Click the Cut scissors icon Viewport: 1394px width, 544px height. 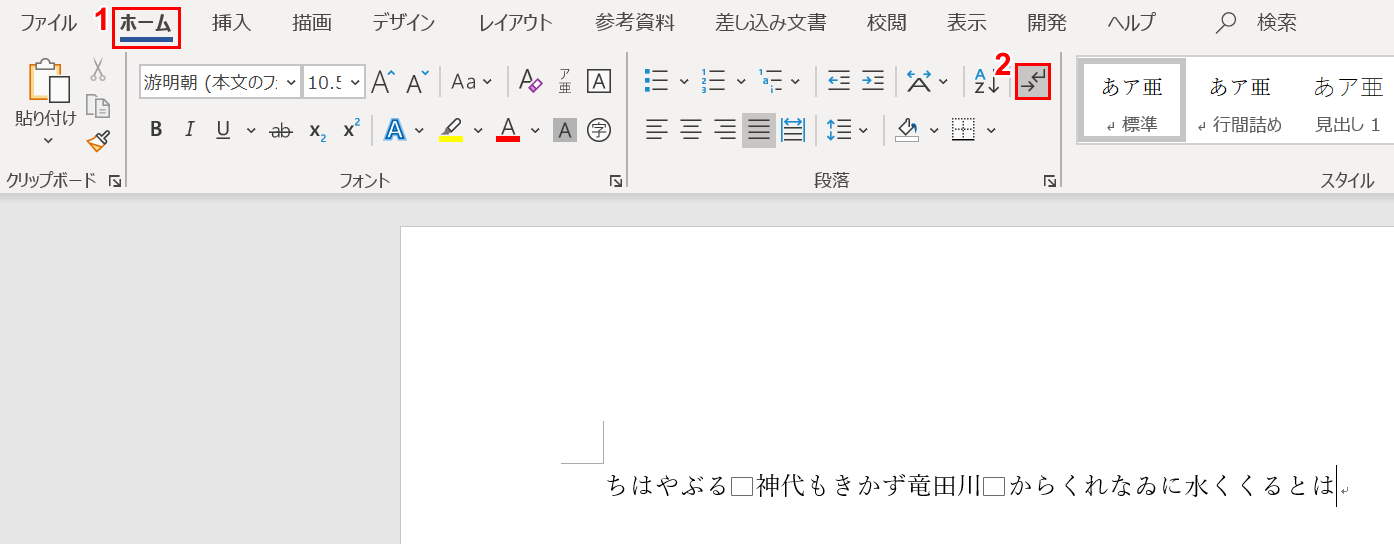click(97, 69)
